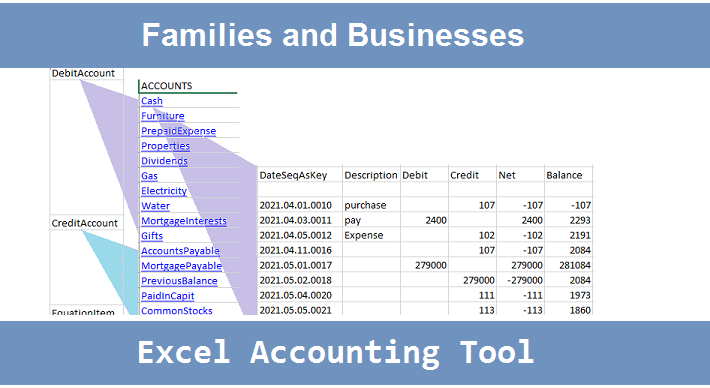Select the 2021.04.05.0012 key cell
Viewport: 710px width, 388px height.
300,235
